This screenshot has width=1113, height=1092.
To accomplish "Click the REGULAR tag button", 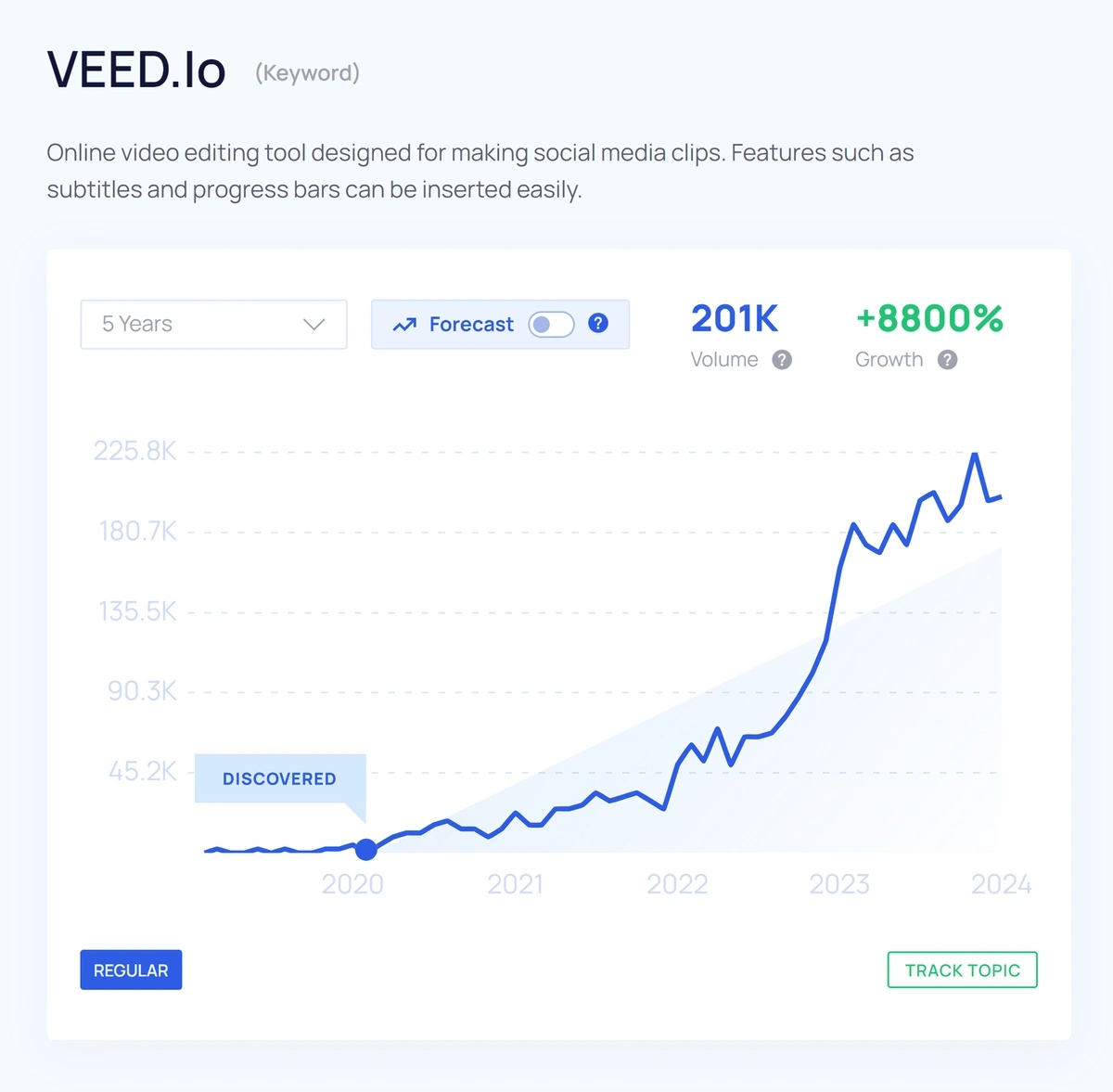I will coord(131,970).
